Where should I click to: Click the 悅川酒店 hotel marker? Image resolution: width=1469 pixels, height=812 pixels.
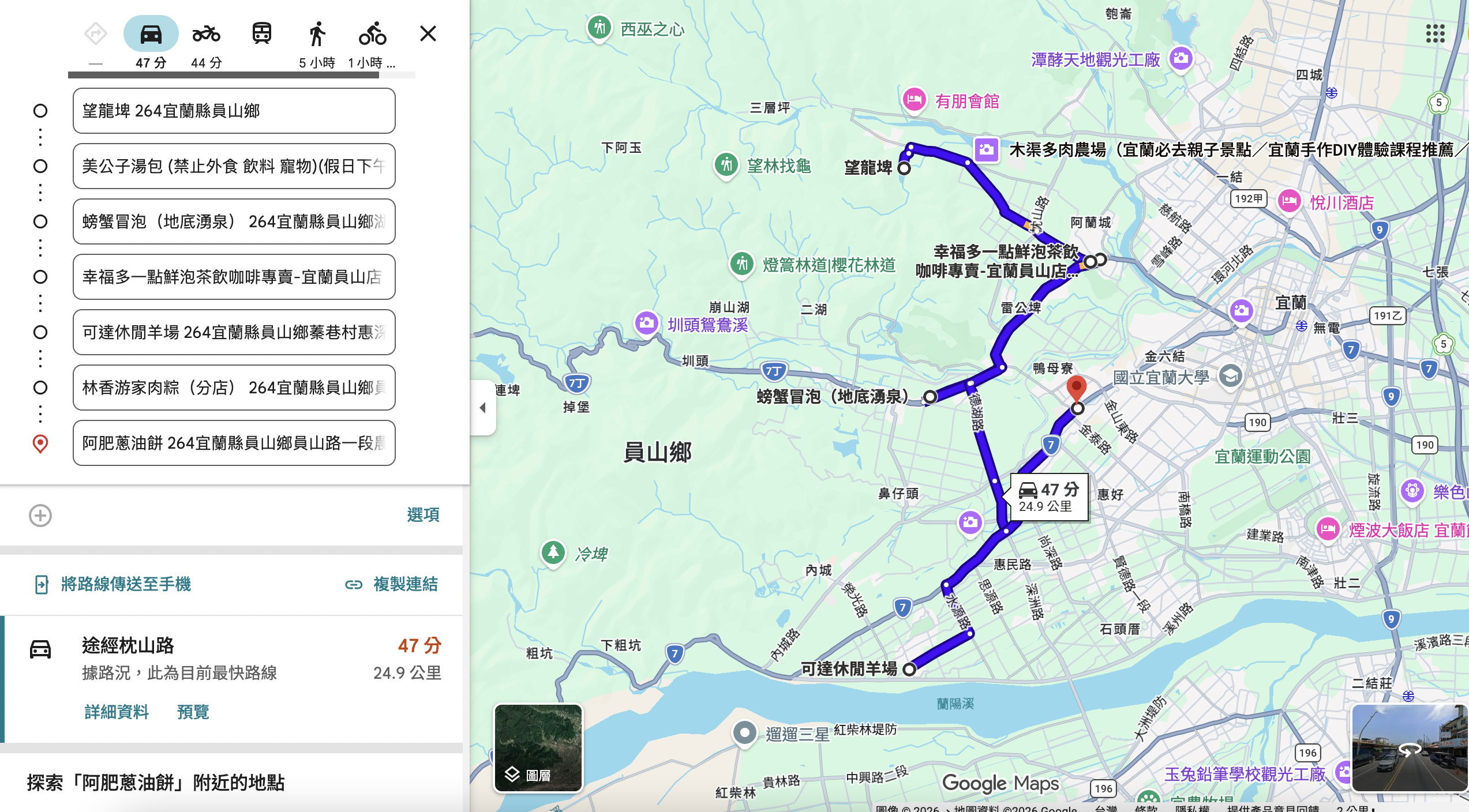[x=1289, y=202]
